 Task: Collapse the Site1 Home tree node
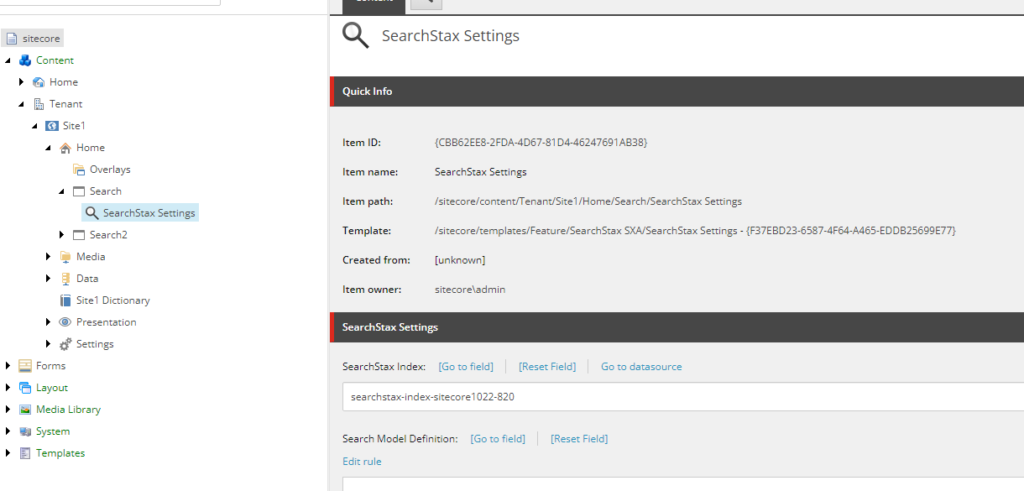(48, 148)
